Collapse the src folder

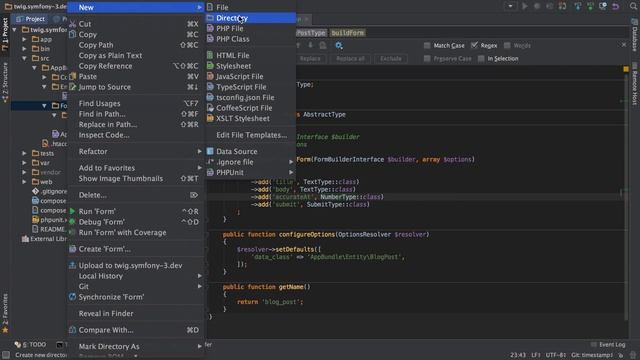24,58
